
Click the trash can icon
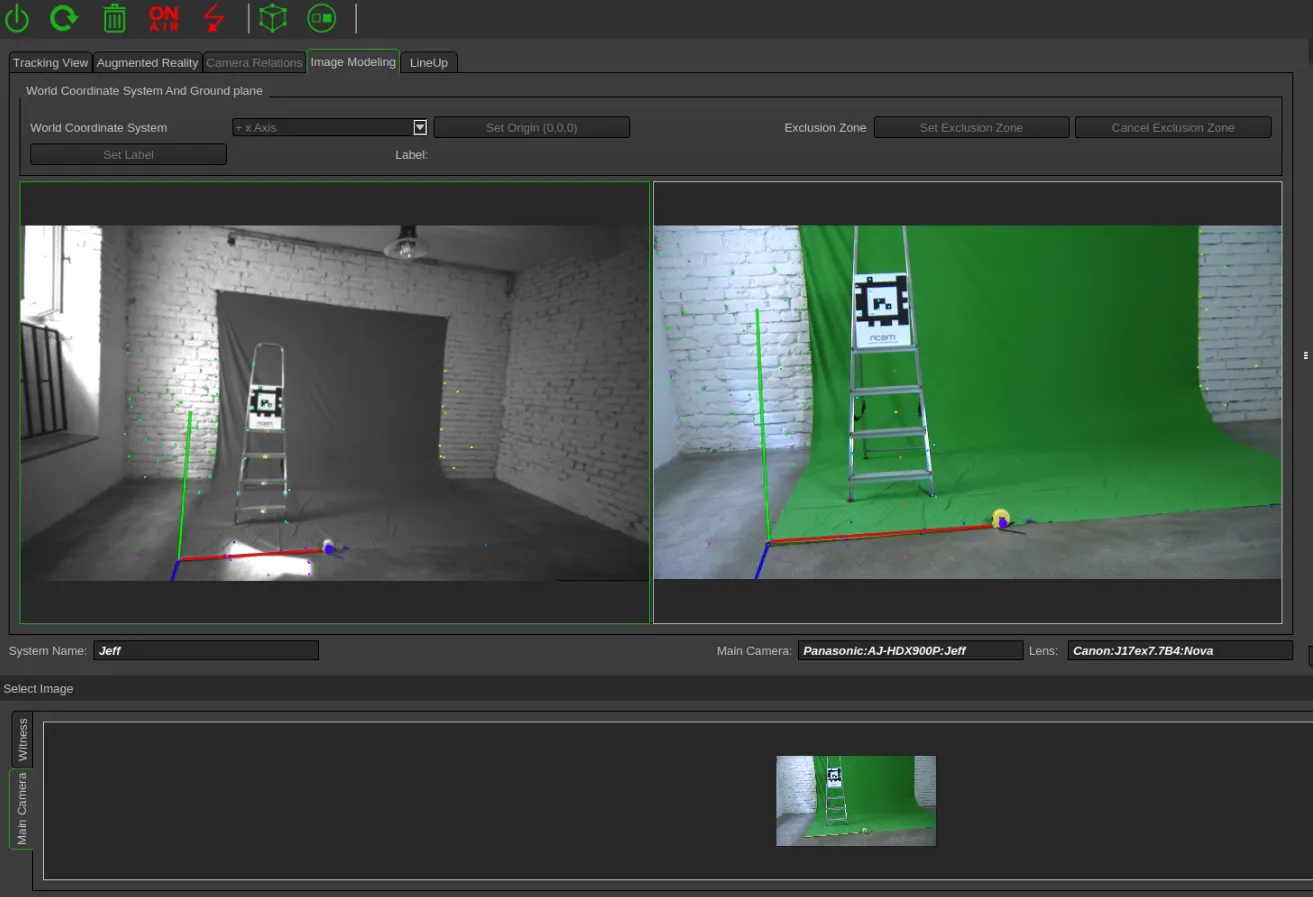115,17
